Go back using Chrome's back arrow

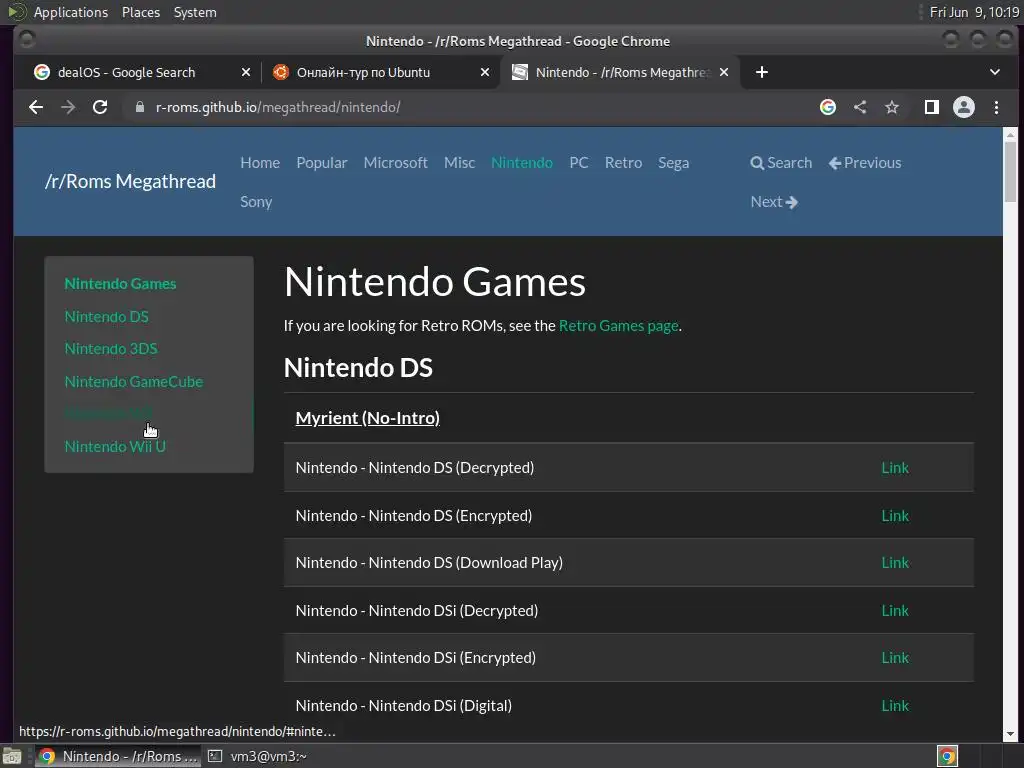coord(36,107)
